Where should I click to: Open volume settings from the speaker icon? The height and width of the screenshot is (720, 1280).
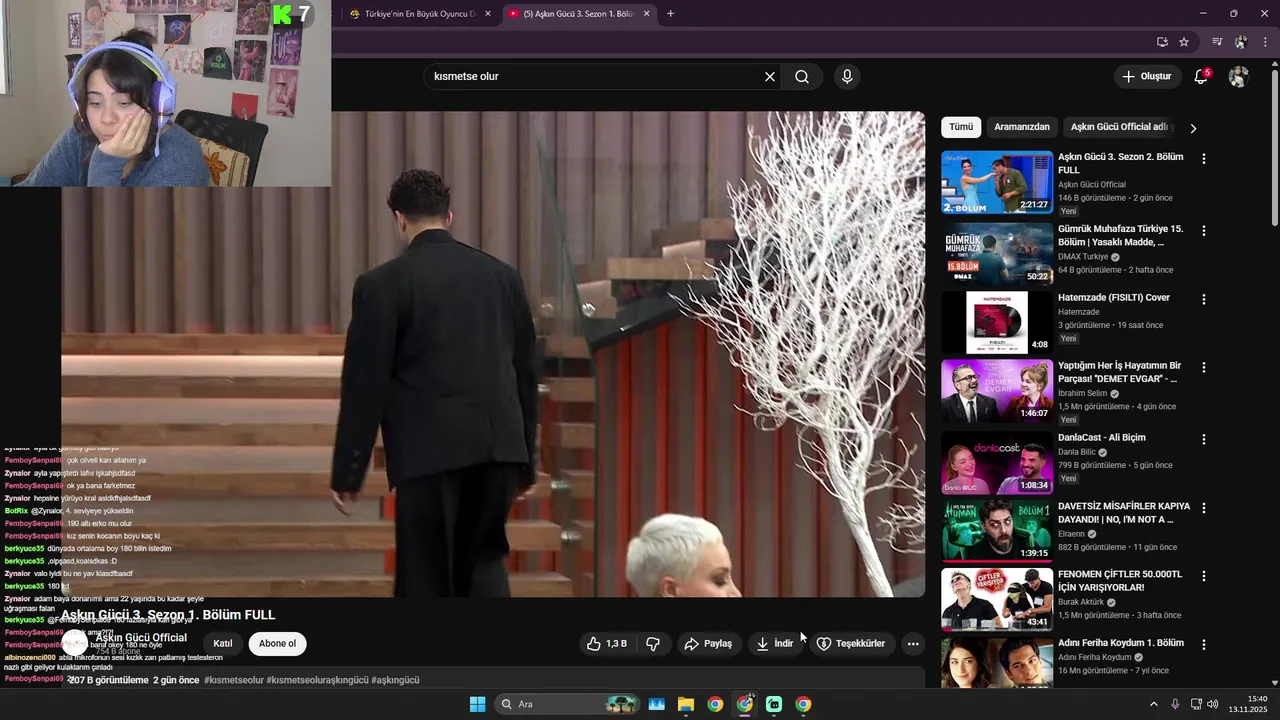pyautogui.click(x=1213, y=704)
